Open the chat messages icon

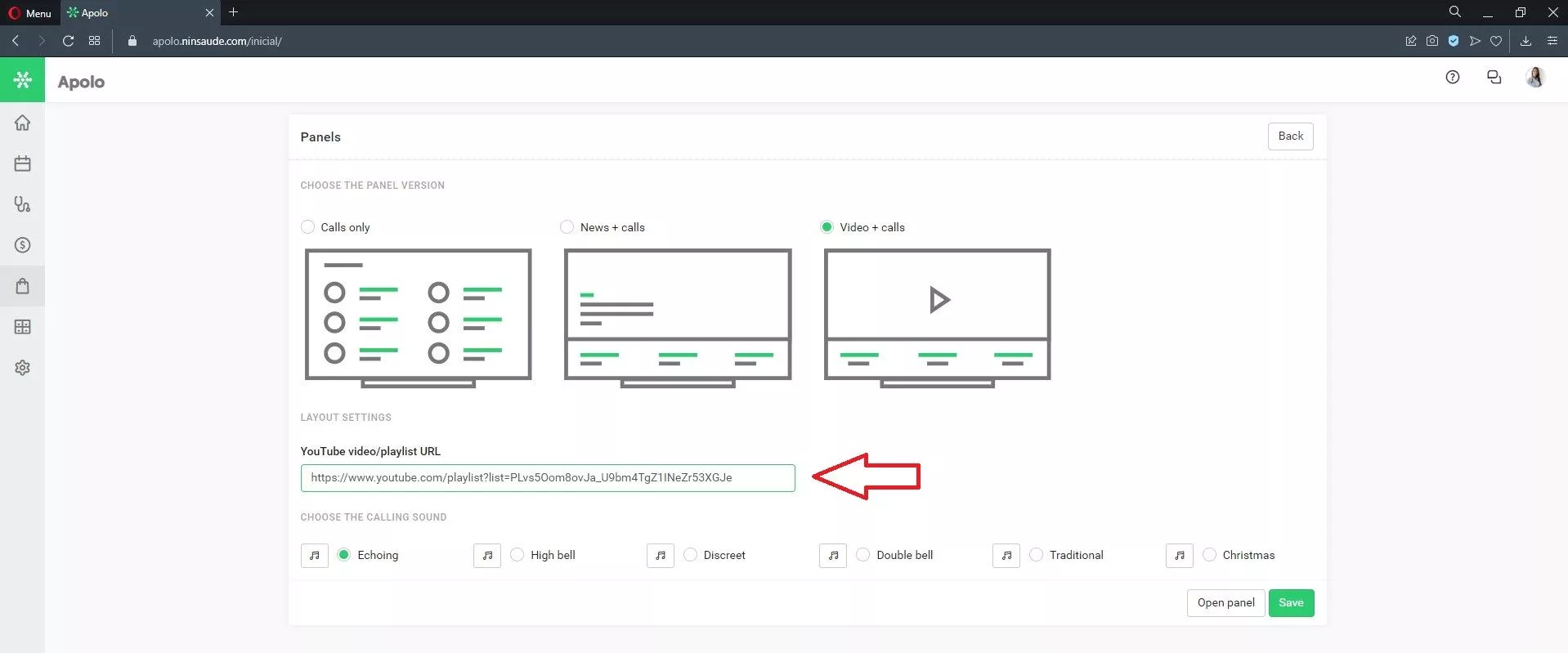coord(1494,78)
